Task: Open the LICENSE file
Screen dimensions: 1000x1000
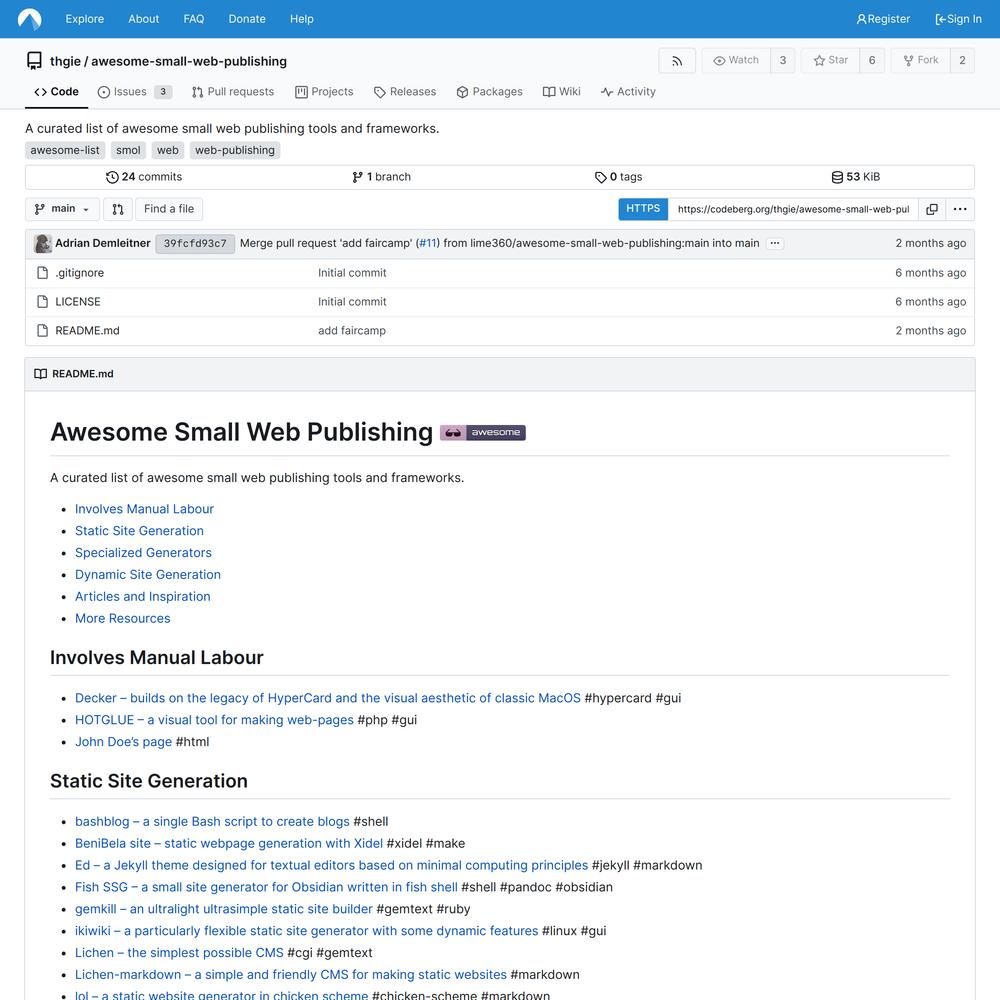Action: pos(78,302)
